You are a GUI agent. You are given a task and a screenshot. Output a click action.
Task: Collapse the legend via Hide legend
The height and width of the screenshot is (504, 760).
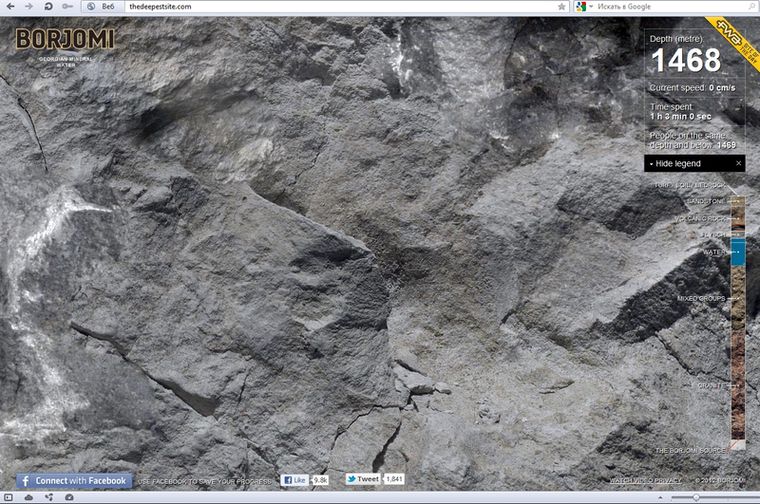pos(678,163)
